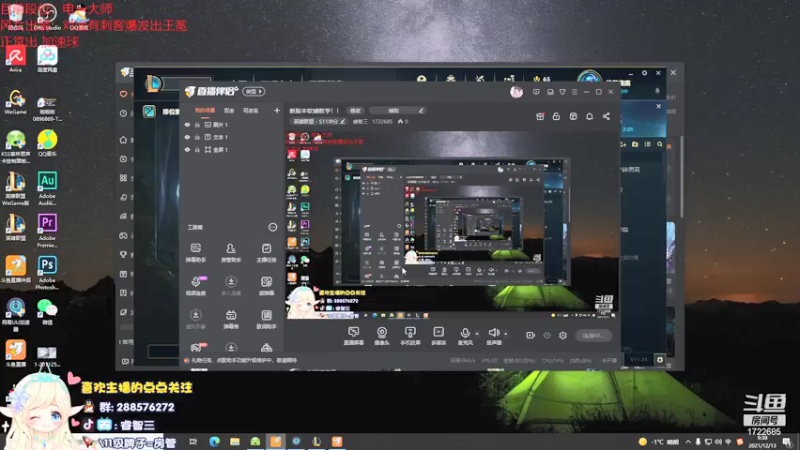Click the stream status button at bottom right
The image size is (800, 450).
(x=593, y=335)
